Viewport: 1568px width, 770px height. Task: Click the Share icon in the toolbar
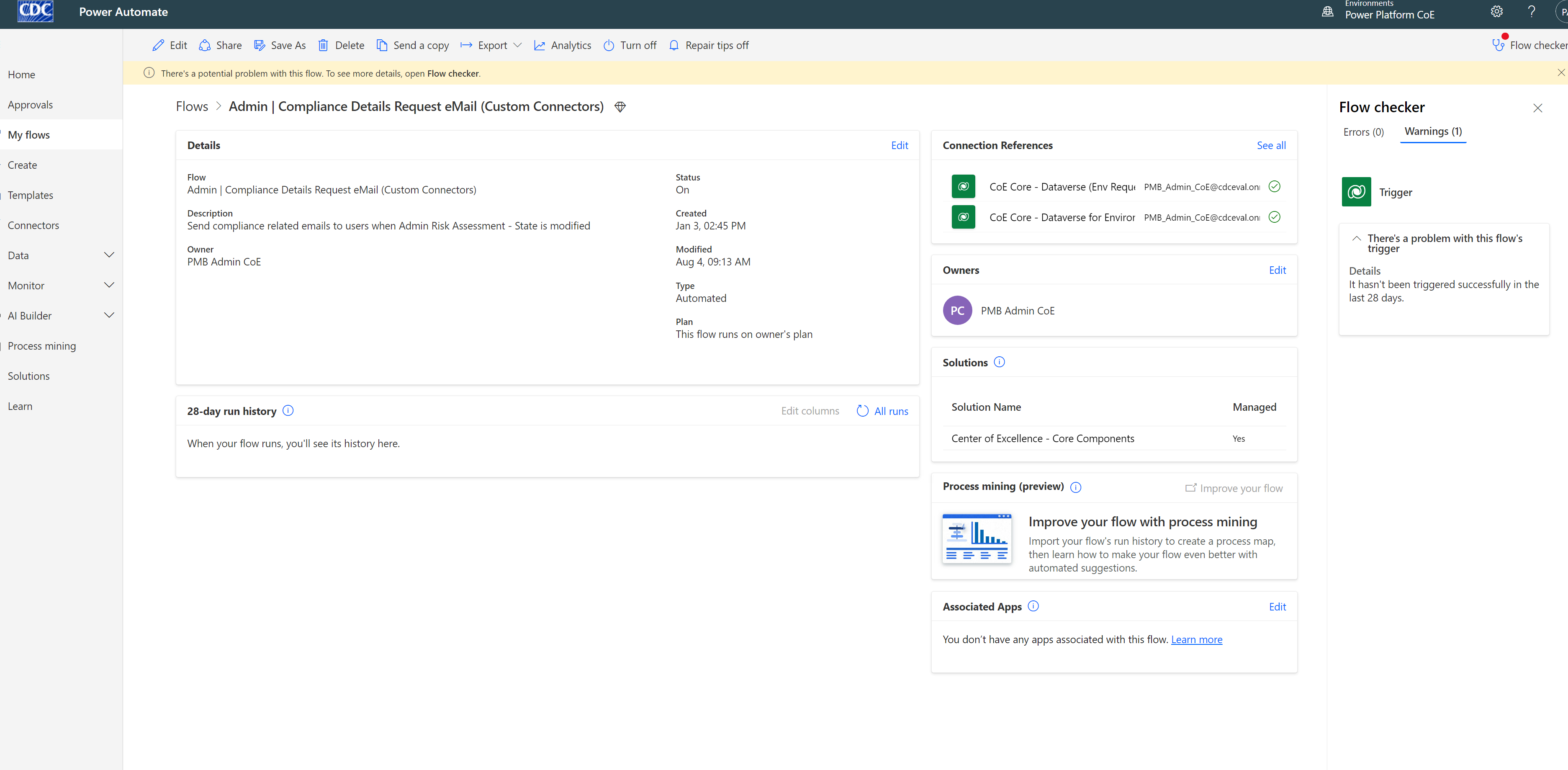[x=205, y=45]
